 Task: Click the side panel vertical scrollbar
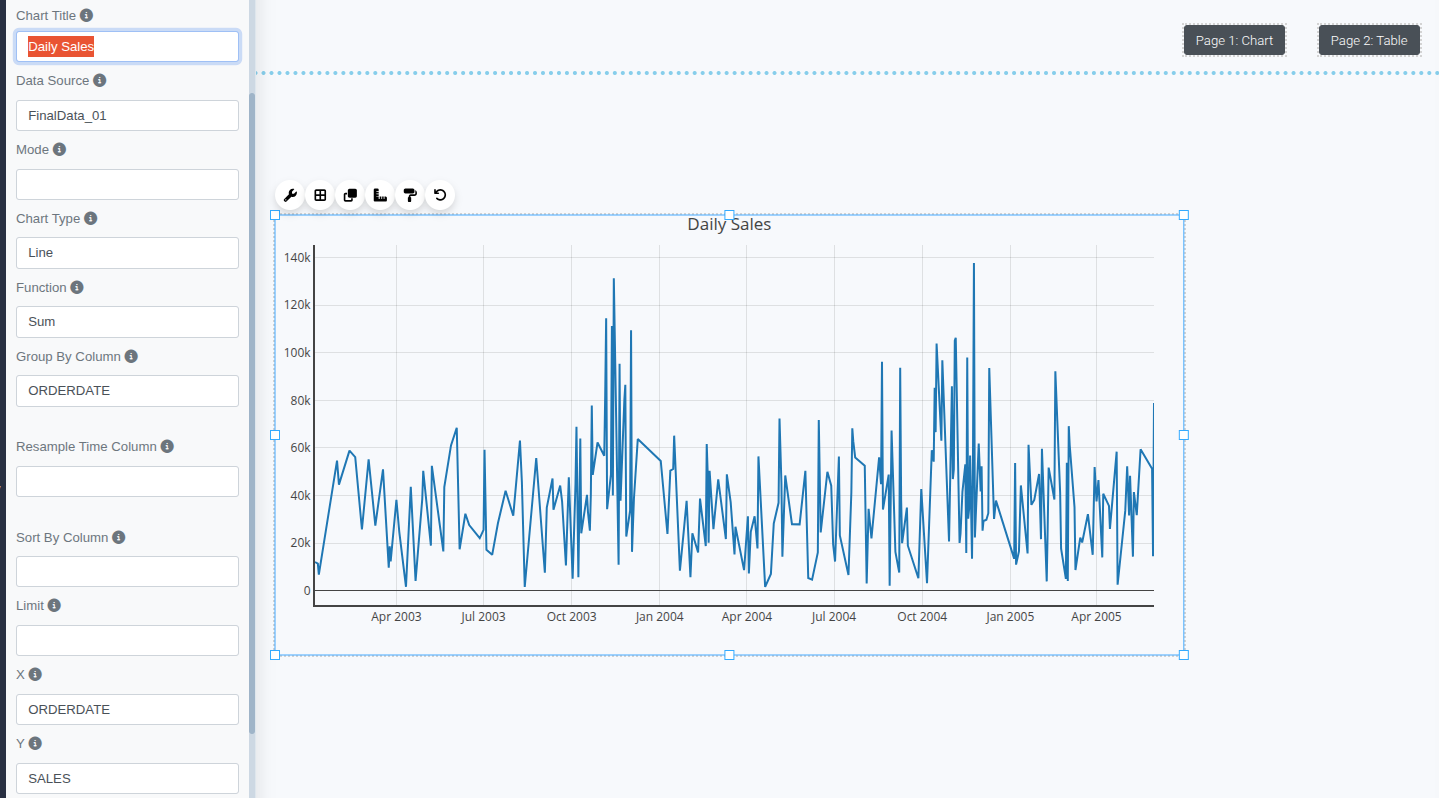(252, 400)
